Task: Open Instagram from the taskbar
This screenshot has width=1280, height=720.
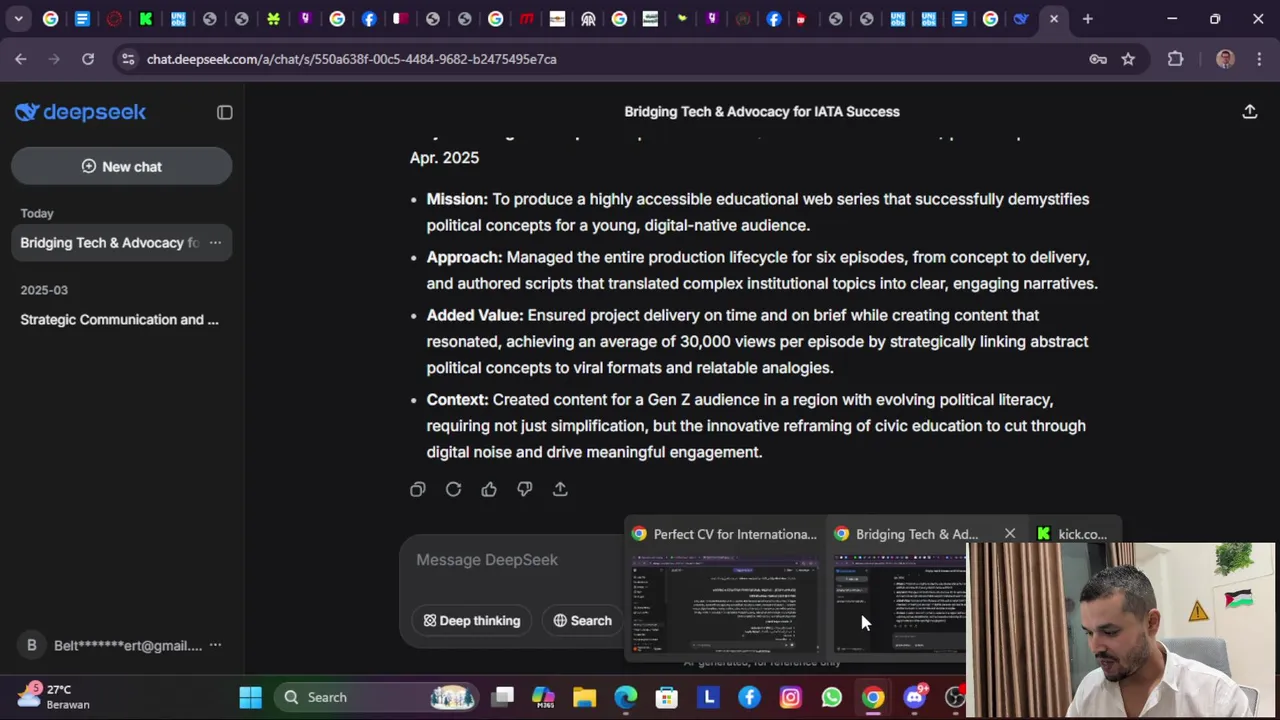Action: click(x=790, y=697)
